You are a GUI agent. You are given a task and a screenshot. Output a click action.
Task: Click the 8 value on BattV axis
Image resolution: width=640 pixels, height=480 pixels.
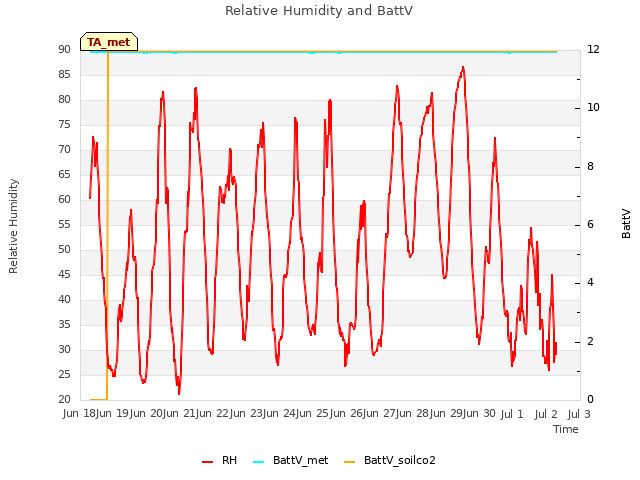pos(590,167)
